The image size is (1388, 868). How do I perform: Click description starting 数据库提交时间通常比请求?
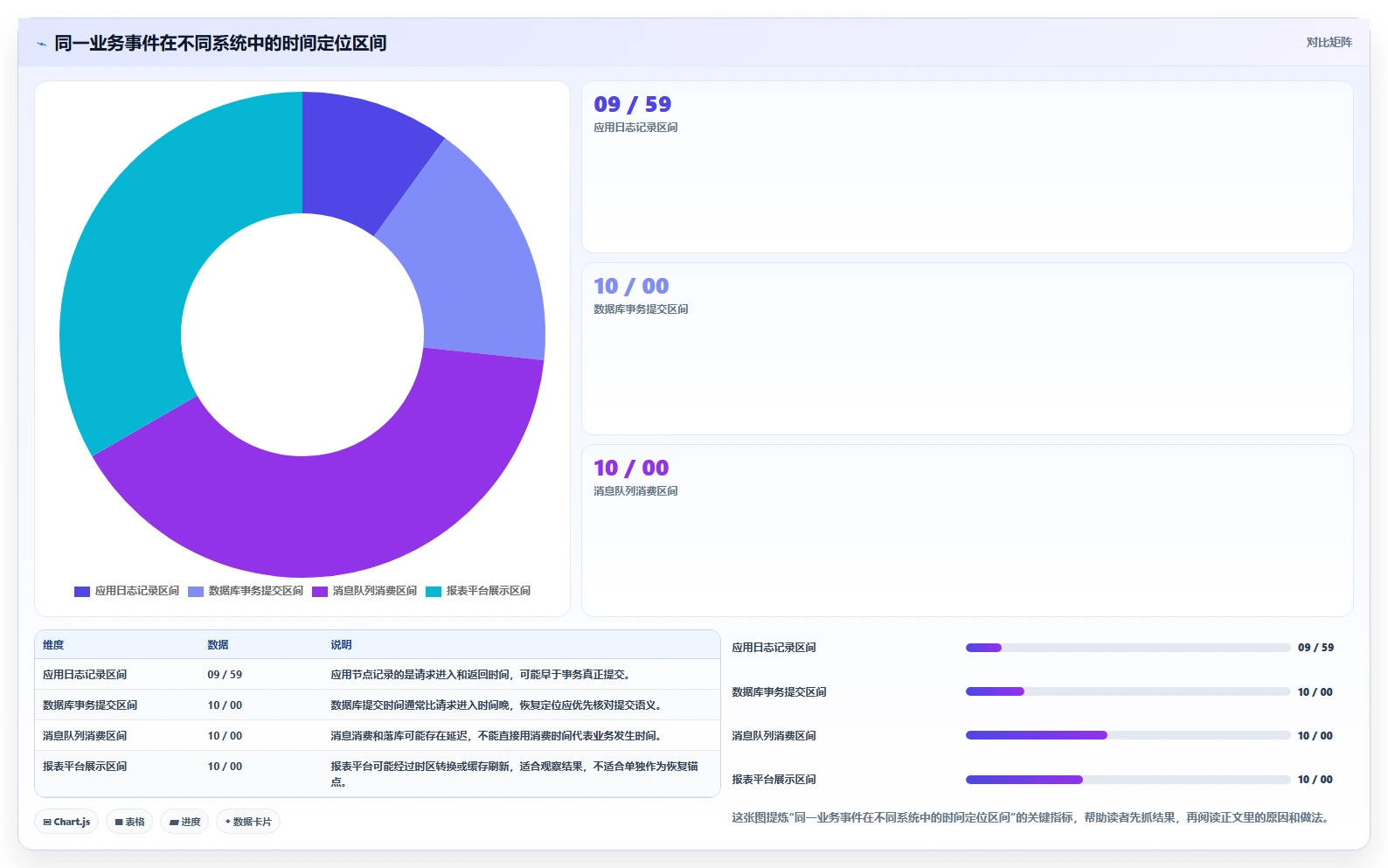(496, 705)
